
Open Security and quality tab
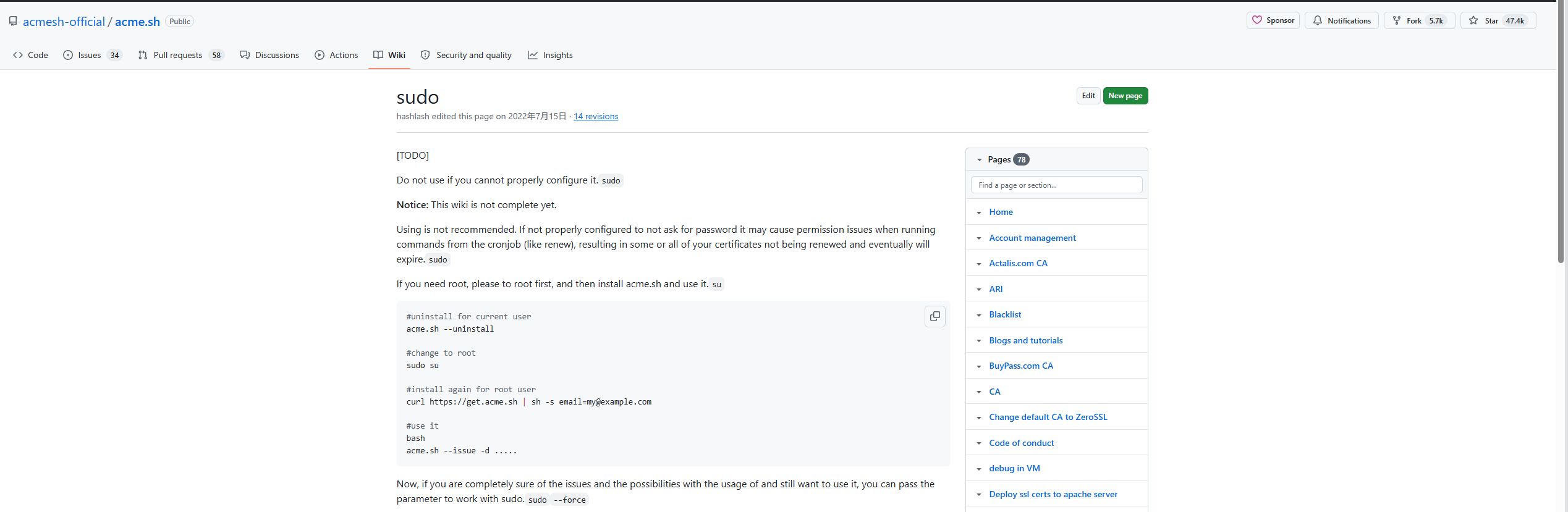click(467, 55)
